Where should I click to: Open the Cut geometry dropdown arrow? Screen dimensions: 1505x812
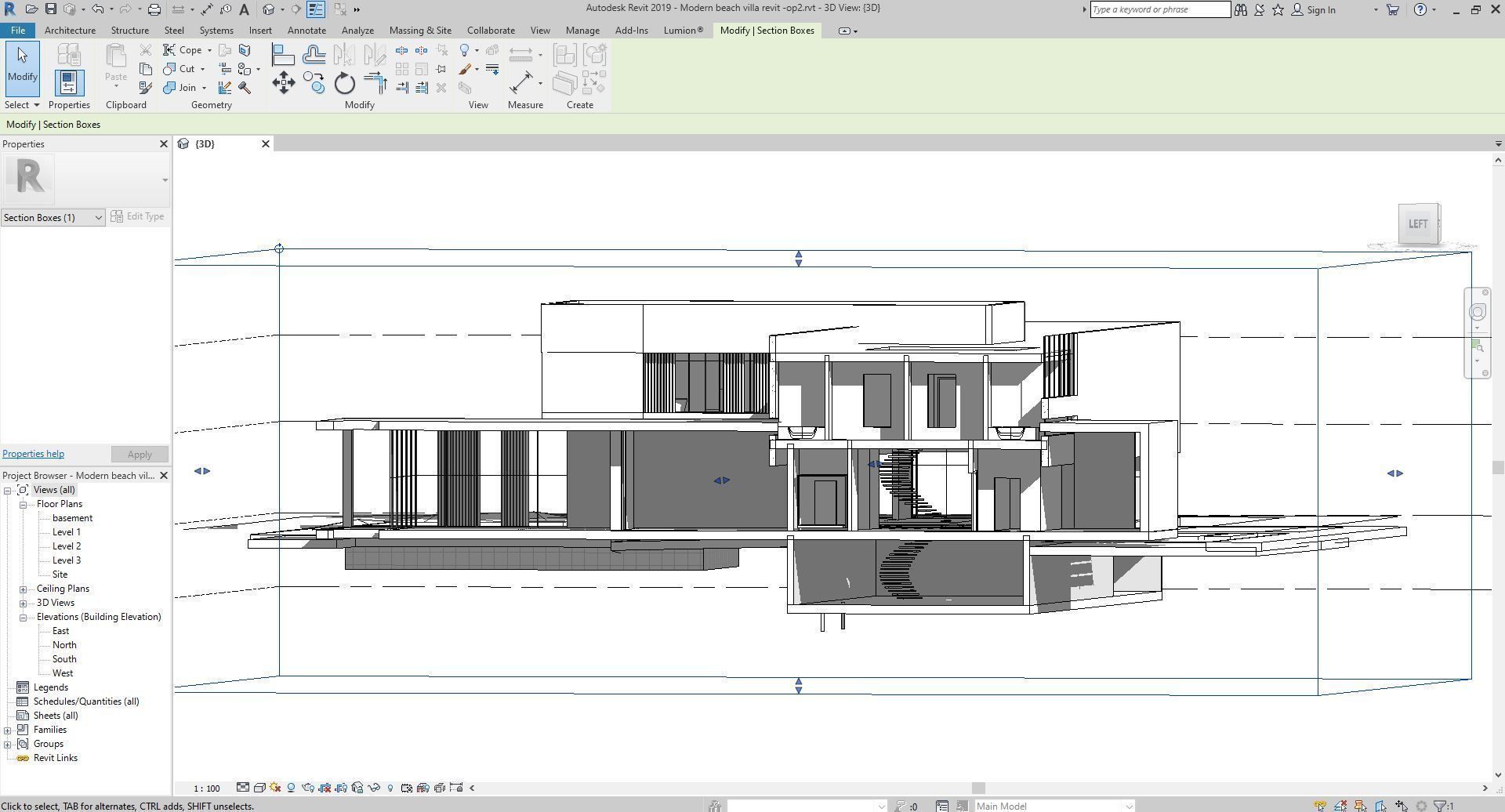[x=202, y=69]
